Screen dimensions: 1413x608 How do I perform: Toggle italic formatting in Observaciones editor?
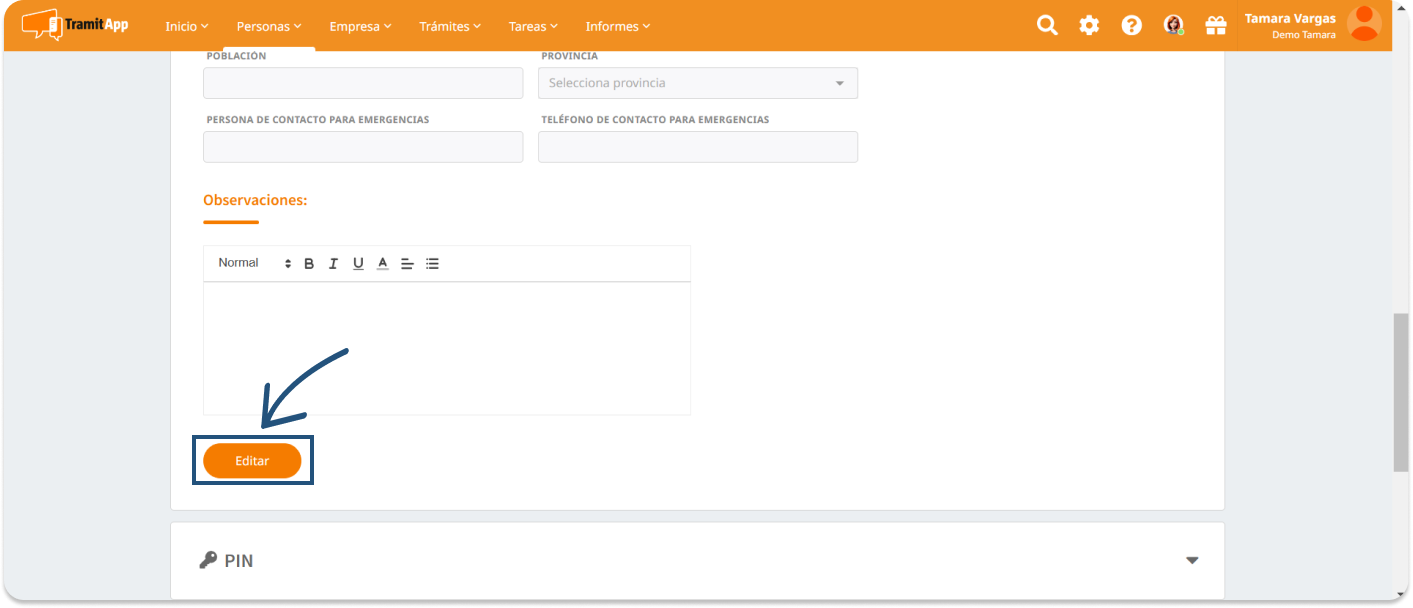pyautogui.click(x=333, y=264)
